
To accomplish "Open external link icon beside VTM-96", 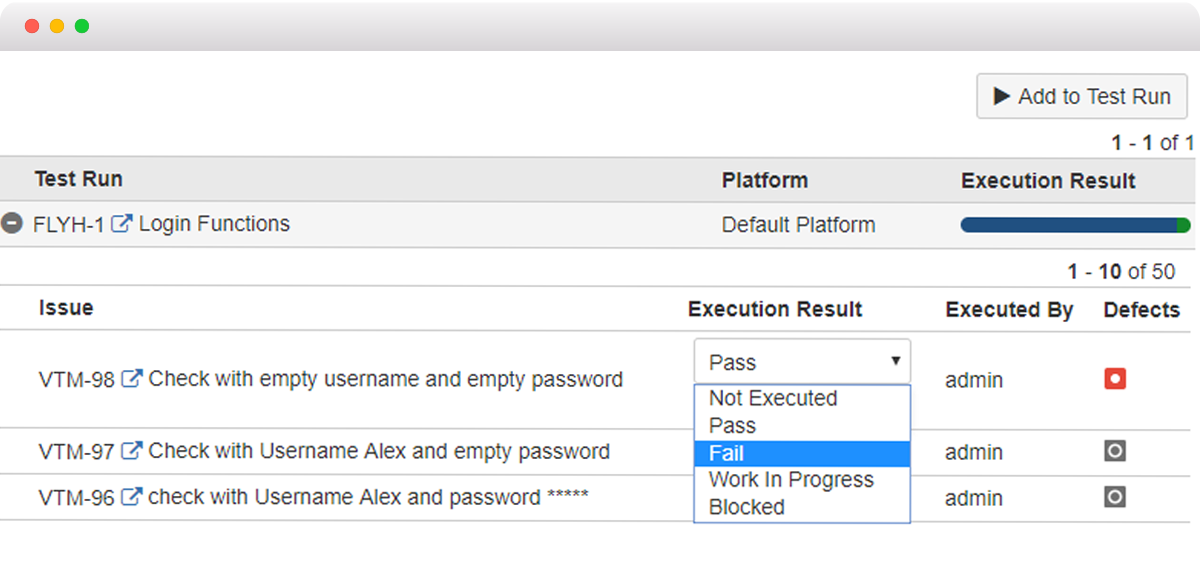I will 131,497.
